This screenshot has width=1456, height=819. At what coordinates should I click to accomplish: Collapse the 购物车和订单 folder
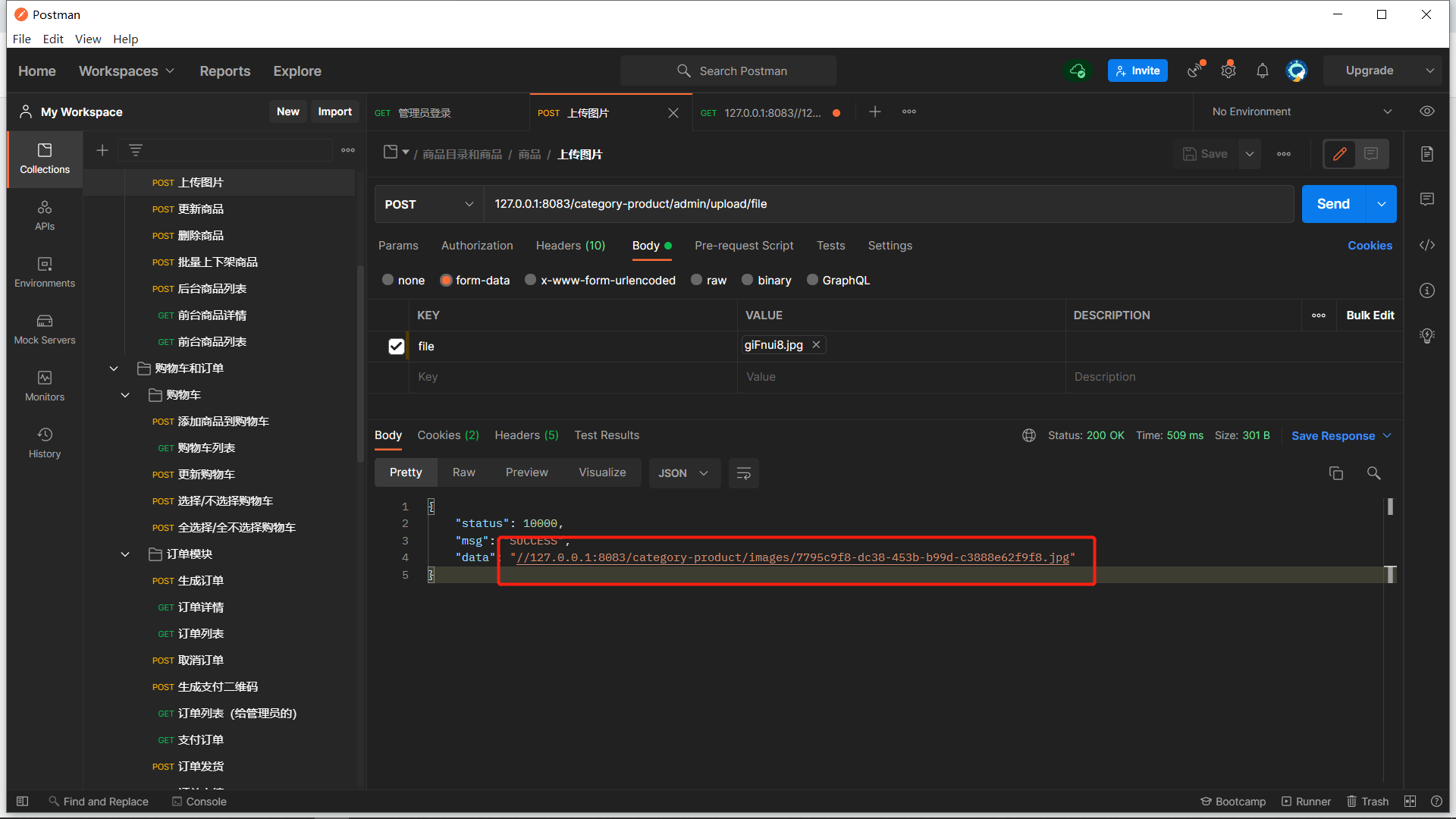click(x=114, y=369)
